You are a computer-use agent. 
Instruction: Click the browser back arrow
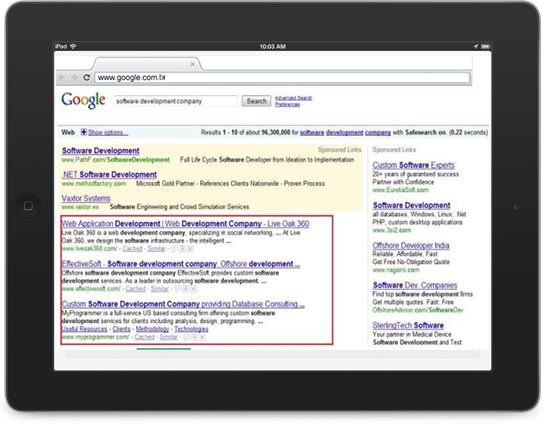tap(62, 77)
